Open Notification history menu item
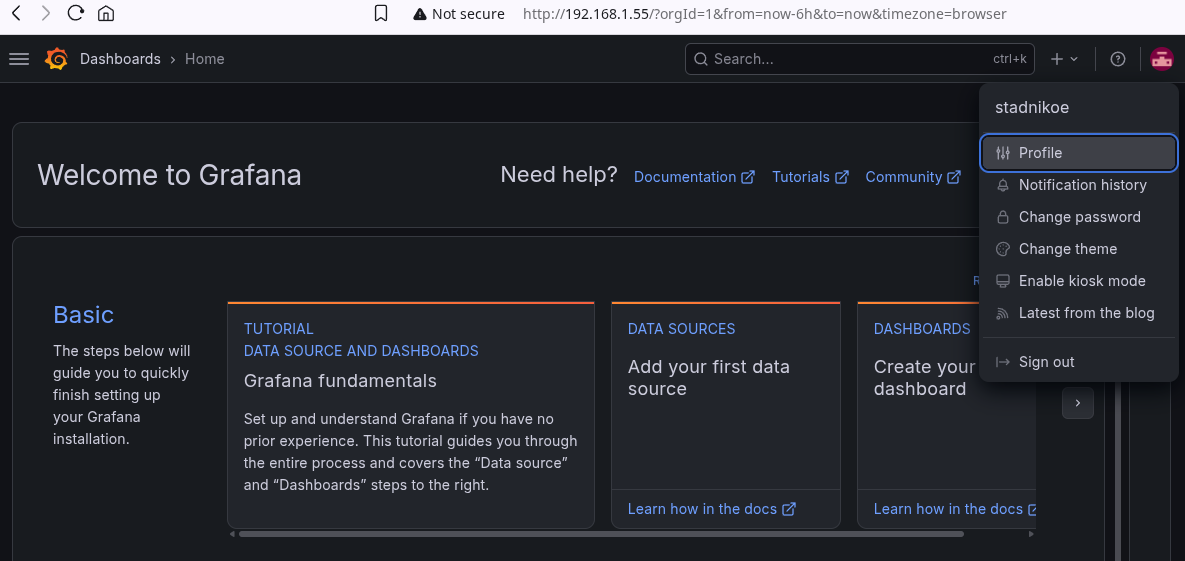 tap(1078, 185)
